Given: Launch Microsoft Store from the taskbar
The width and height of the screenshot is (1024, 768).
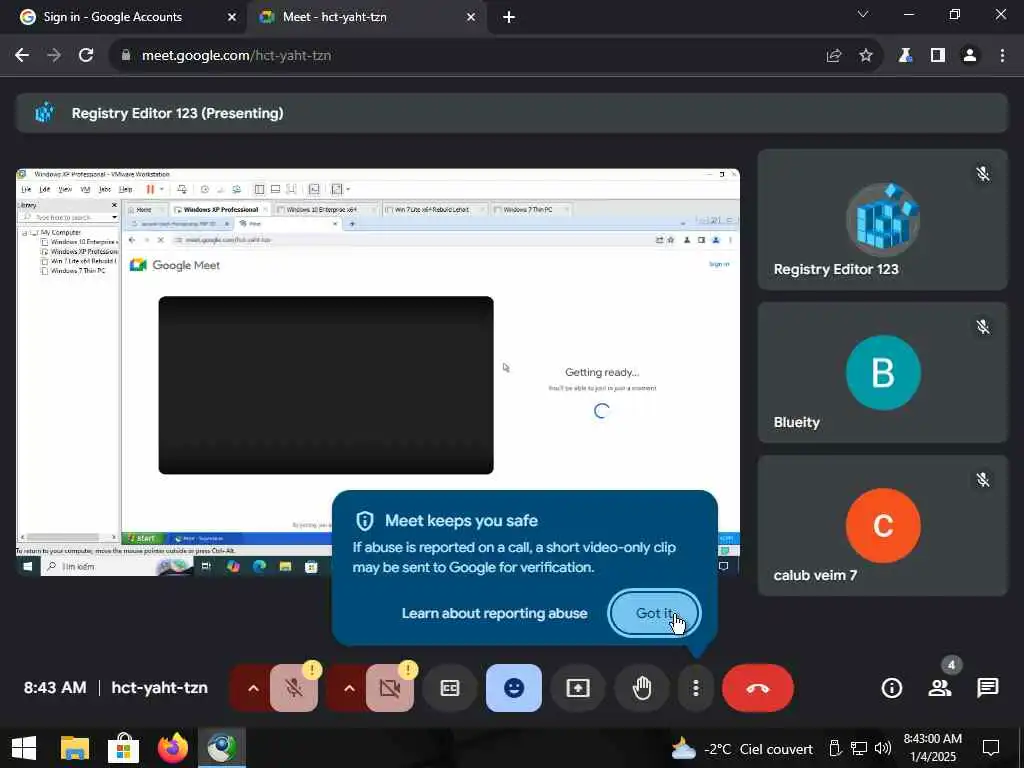Looking at the screenshot, I should click(123, 748).
